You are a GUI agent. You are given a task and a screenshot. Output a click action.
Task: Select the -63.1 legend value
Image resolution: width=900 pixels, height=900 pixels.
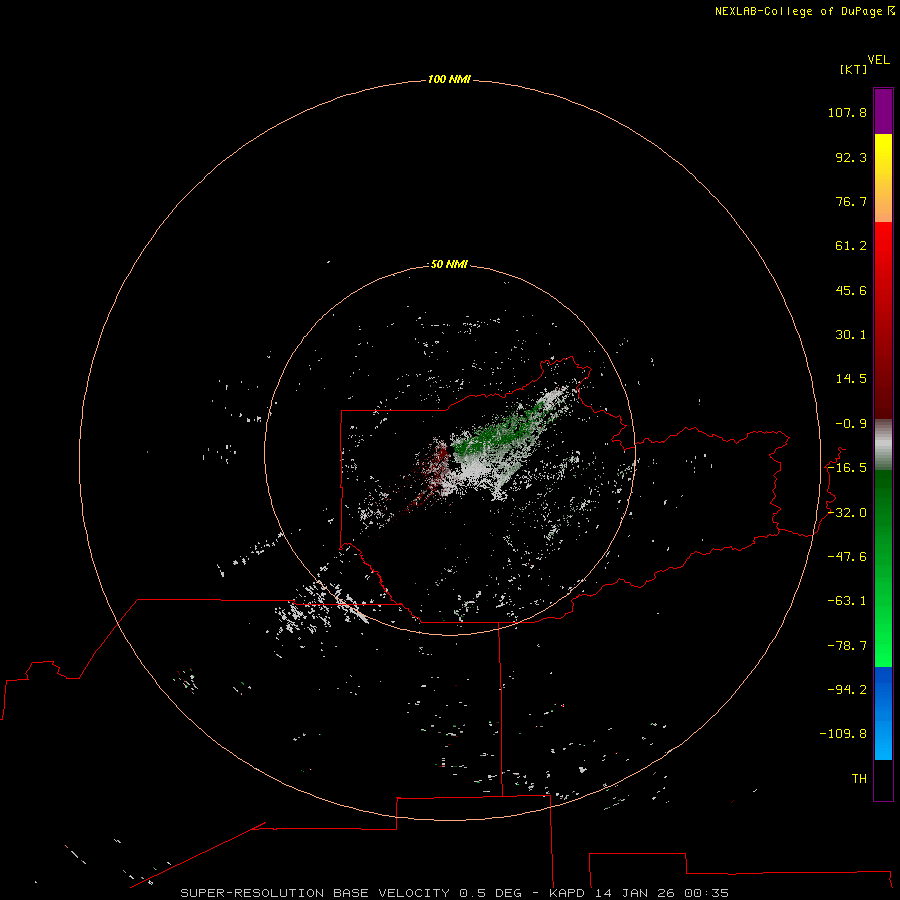pos(847,601)
